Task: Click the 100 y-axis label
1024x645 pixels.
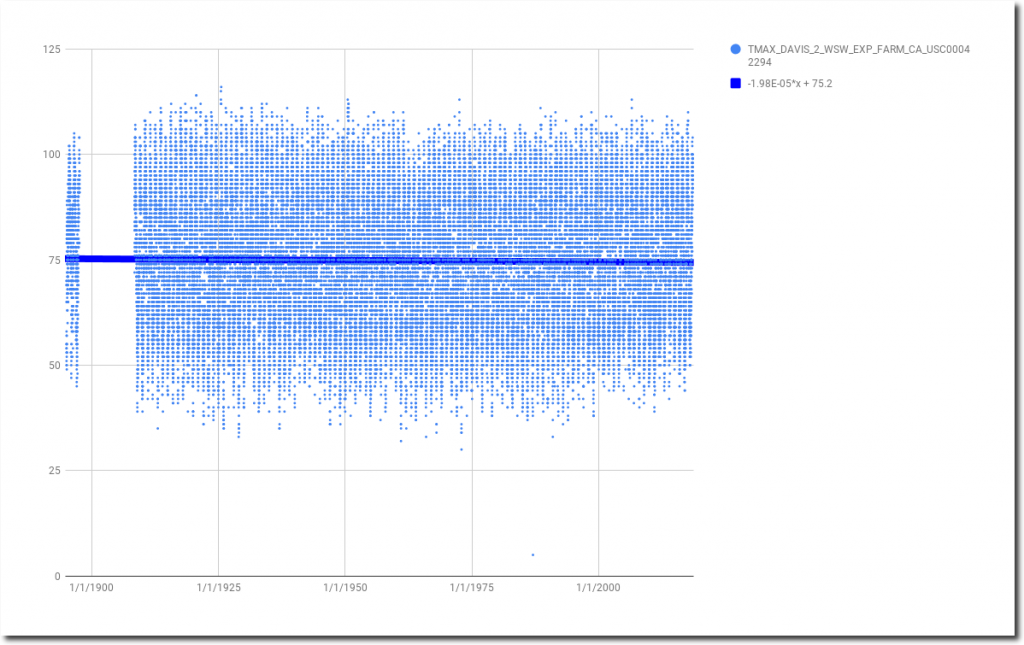Action: pyautogui.click(x=50, y=154)
